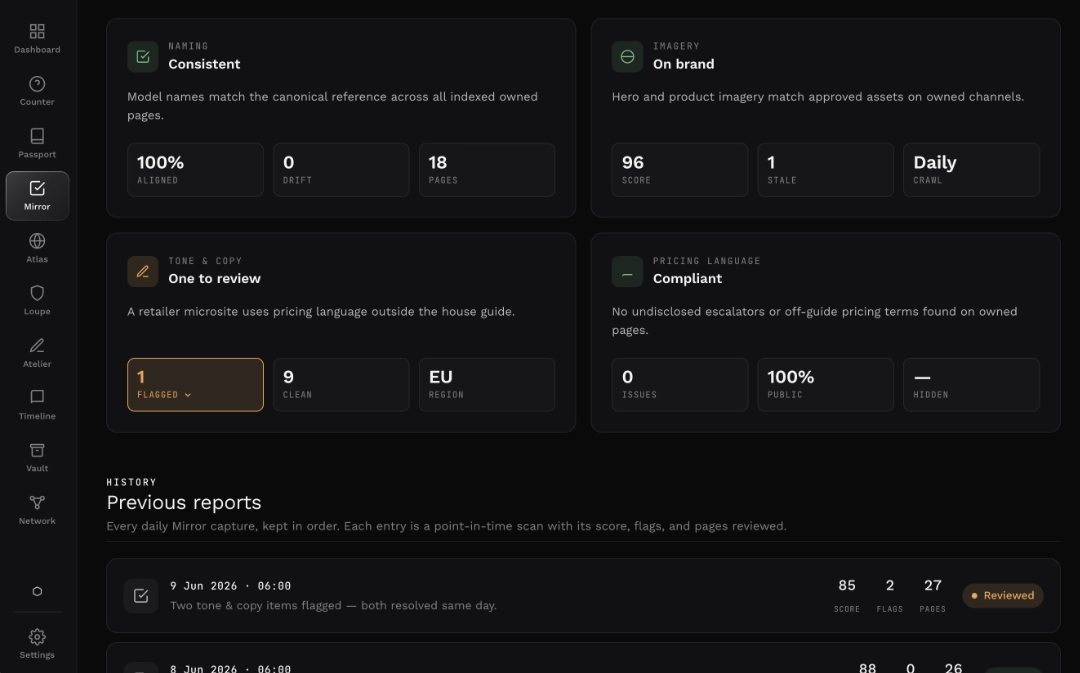This screenshot has width=1080, height=673.
Task: Open the Network nodes icon
Action: click(x=37, y=510)
